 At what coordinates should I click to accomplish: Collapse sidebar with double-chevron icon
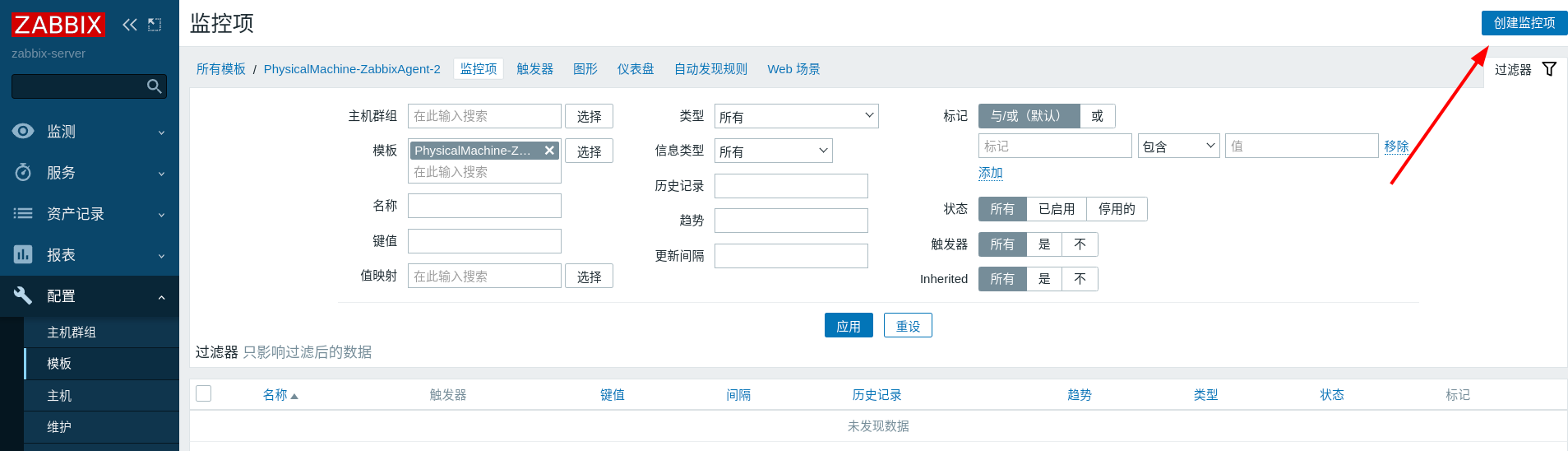(x=130, y=25)
